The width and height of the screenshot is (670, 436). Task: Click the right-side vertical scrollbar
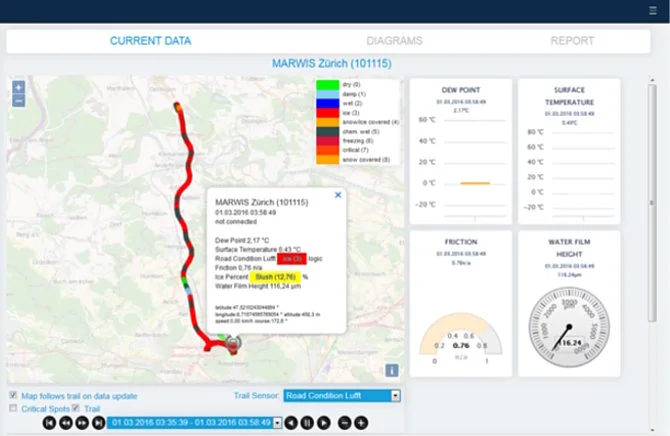click(652, 203)
